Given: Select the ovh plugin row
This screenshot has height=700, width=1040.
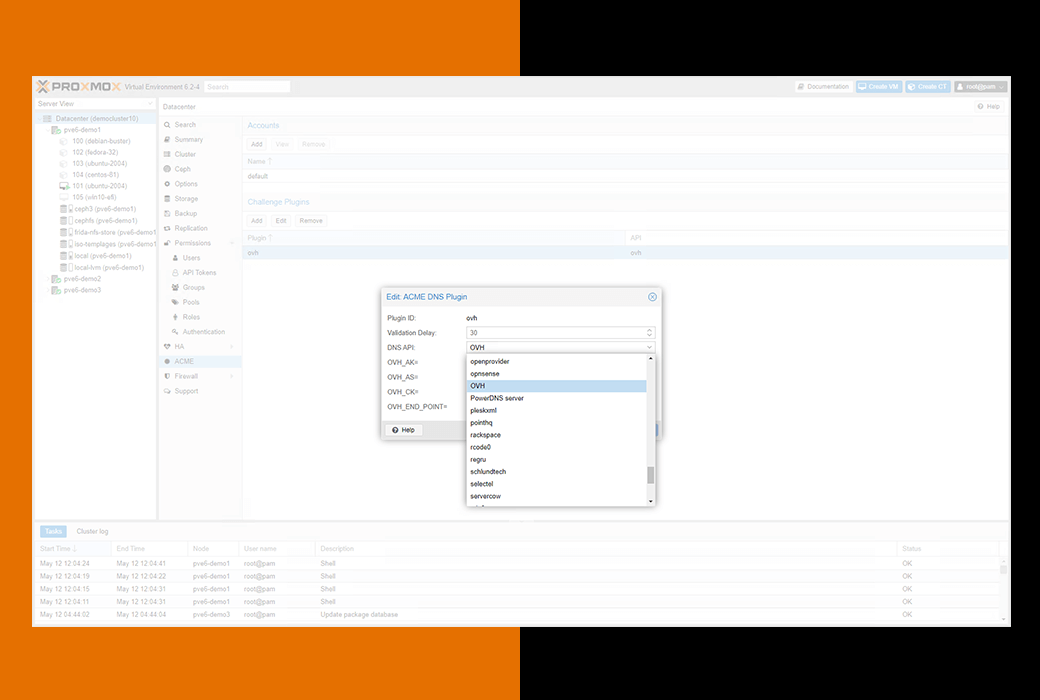Looking at the screenshot, I should [625, 253].
